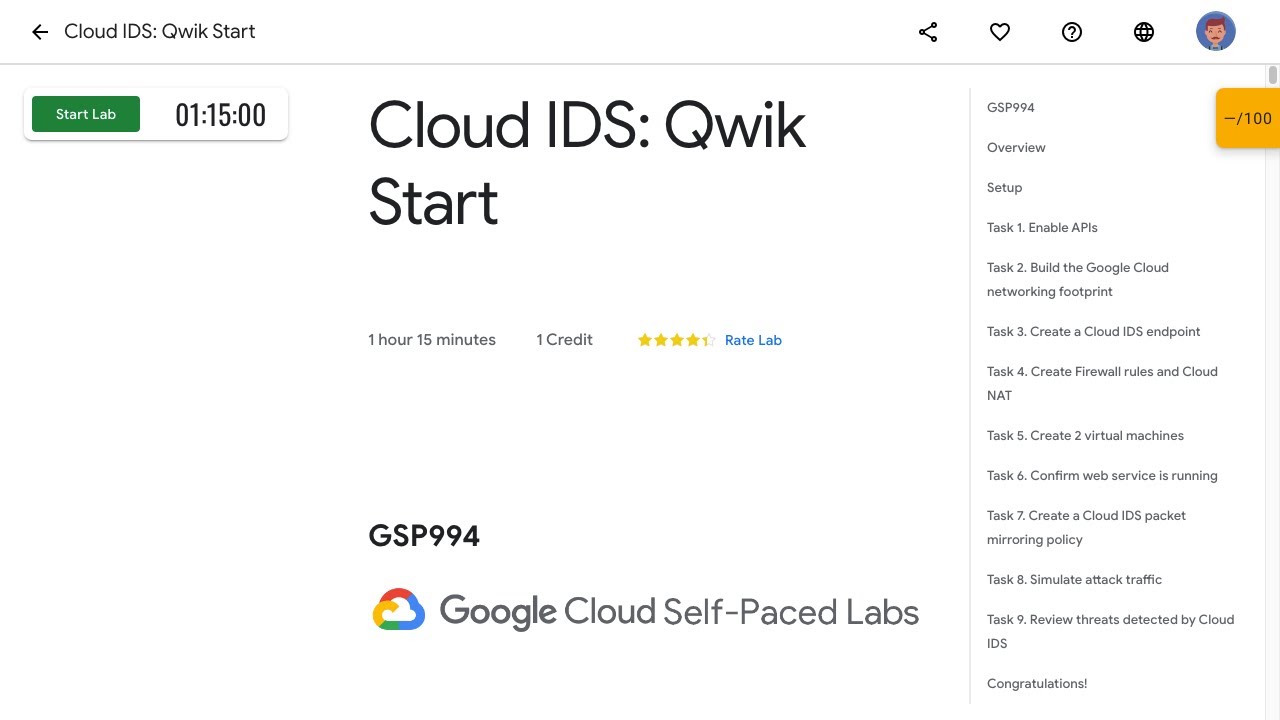Open the score badge showing —/100
The image size is (1280, 720).
point(1248,118)
